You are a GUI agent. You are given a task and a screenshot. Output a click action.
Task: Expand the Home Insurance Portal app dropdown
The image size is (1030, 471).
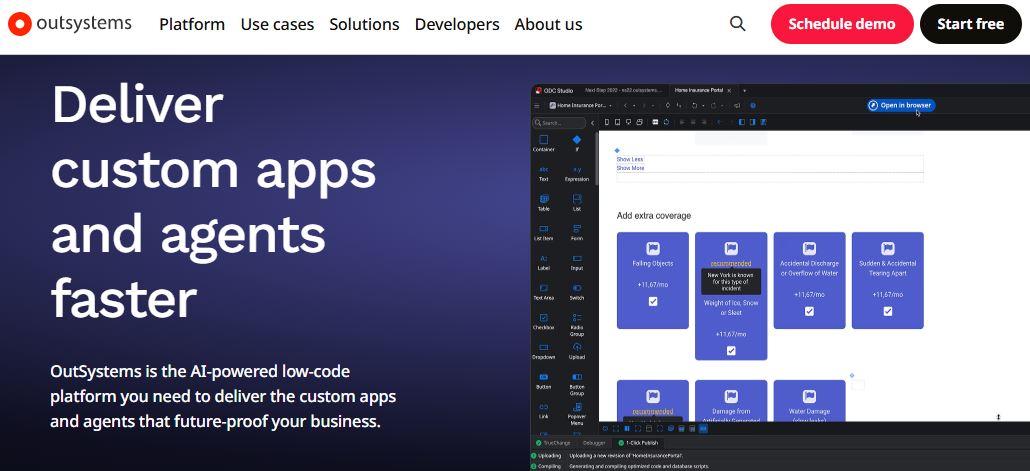(580, 105)
